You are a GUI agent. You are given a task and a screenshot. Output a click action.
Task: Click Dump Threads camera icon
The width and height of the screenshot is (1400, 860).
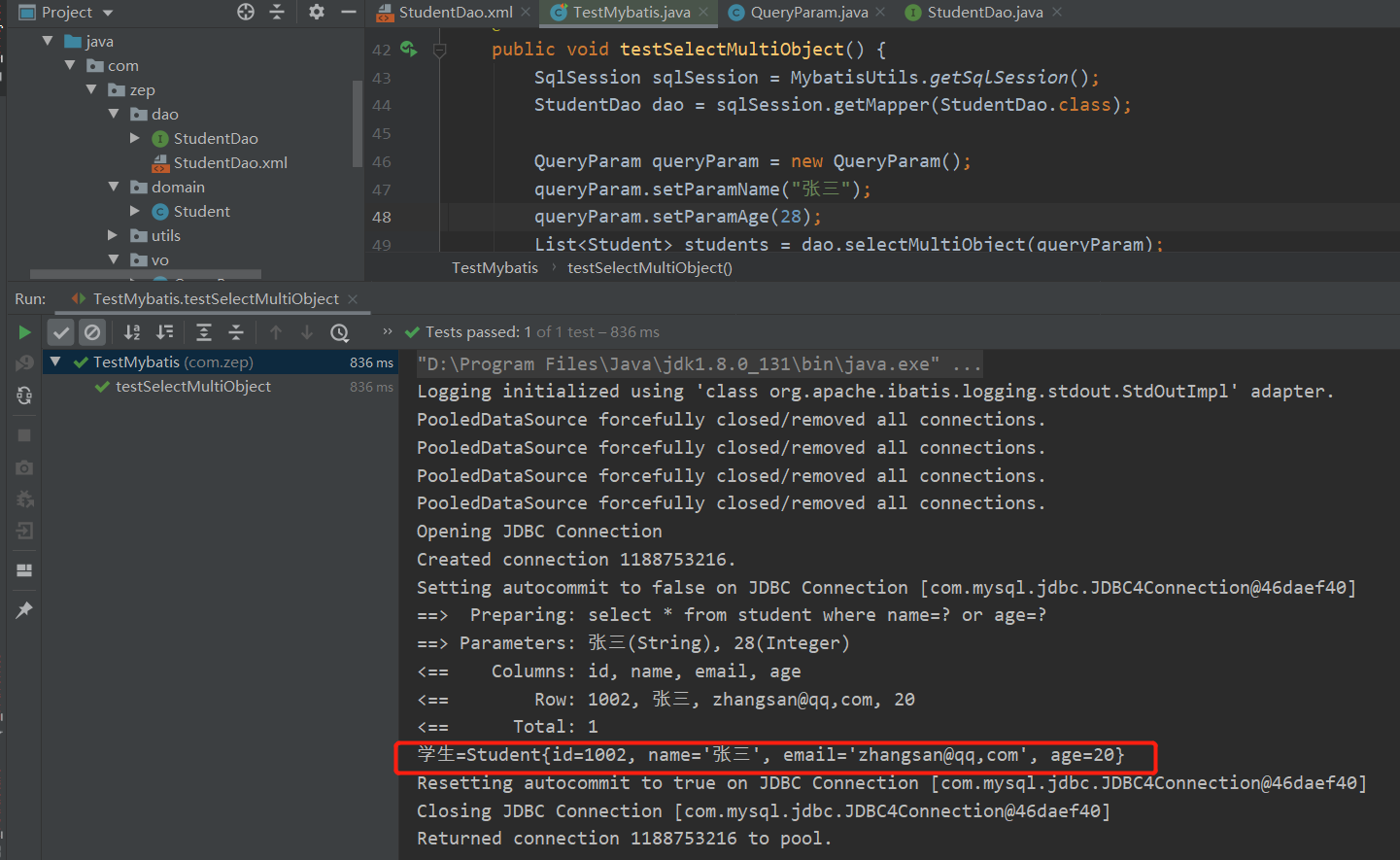(x=24, y=467)
